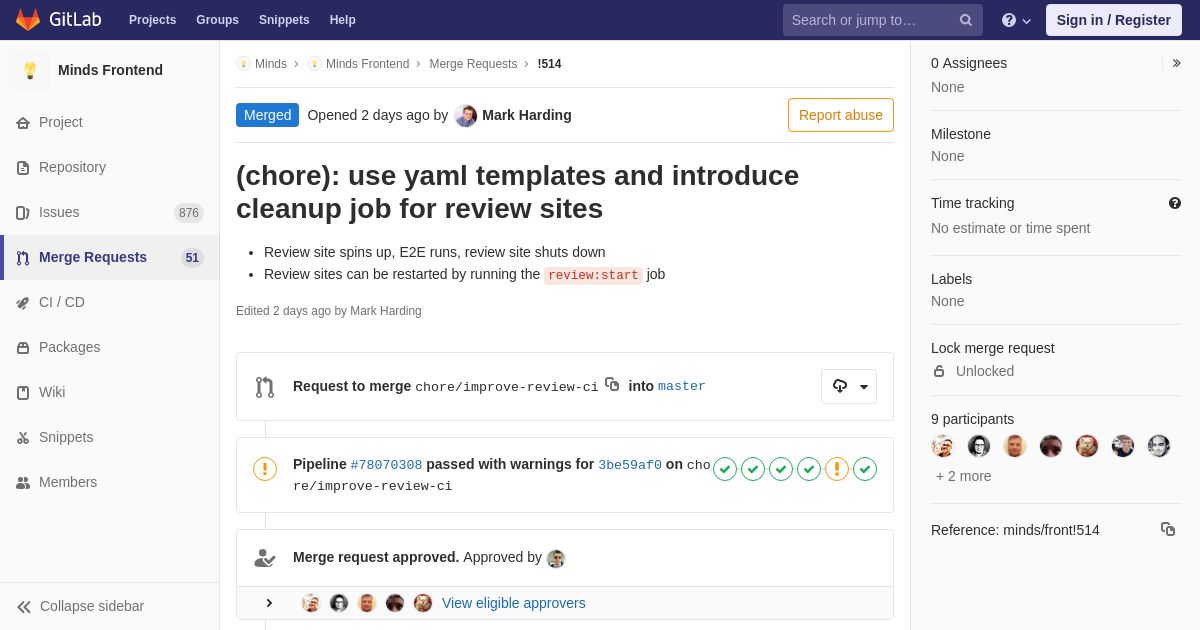Expand the eligible approvers chevron

pos(269,603)
